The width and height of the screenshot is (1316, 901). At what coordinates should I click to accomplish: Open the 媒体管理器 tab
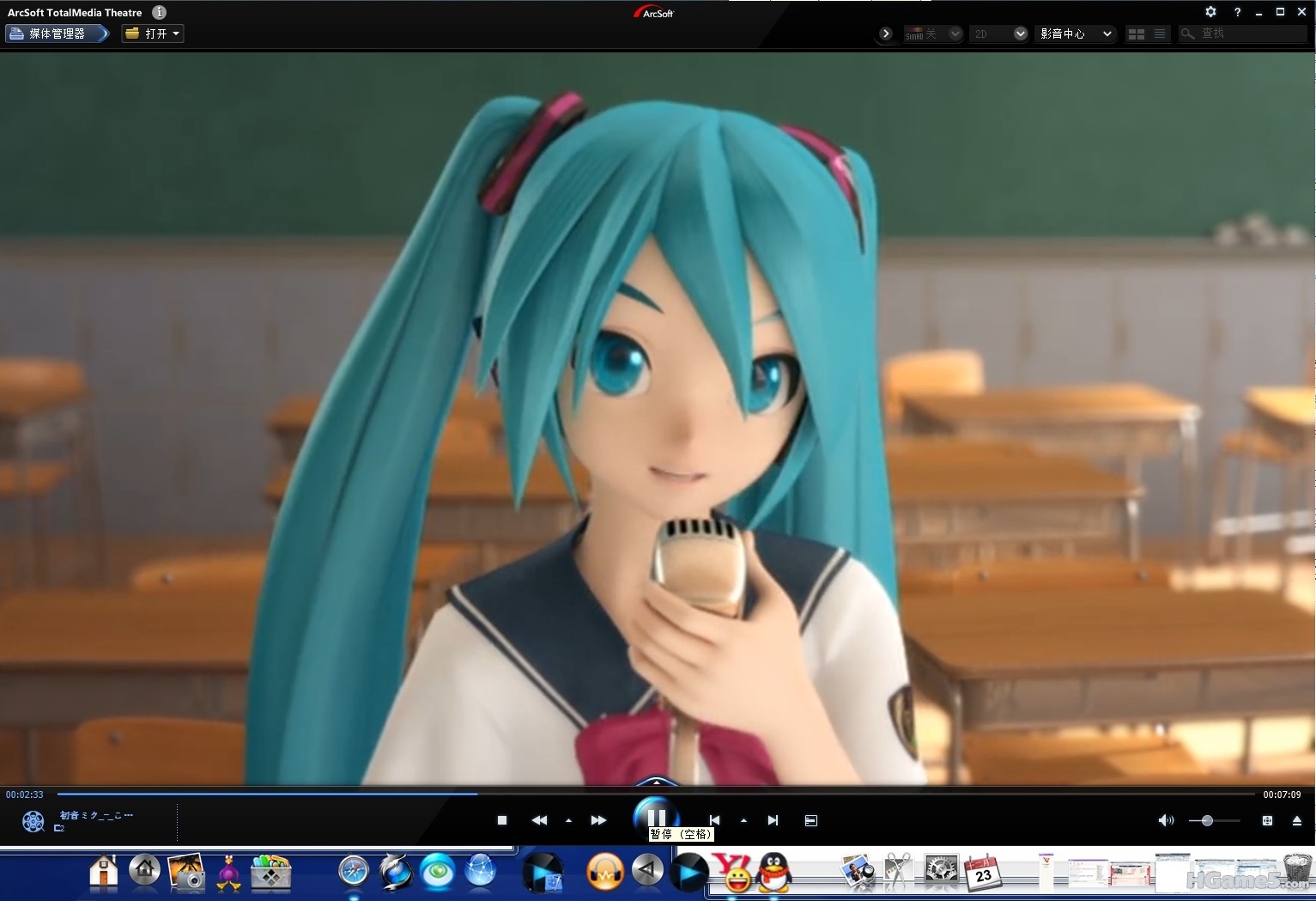point(57,33)
